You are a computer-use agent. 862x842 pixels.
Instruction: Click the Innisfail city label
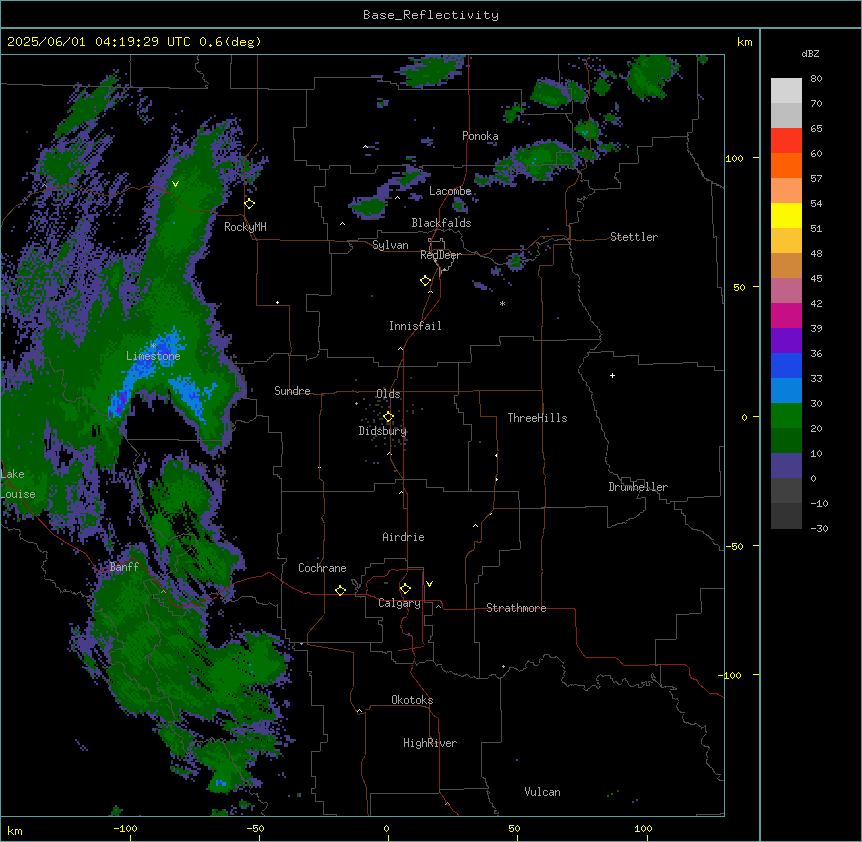tap(415, 326)
